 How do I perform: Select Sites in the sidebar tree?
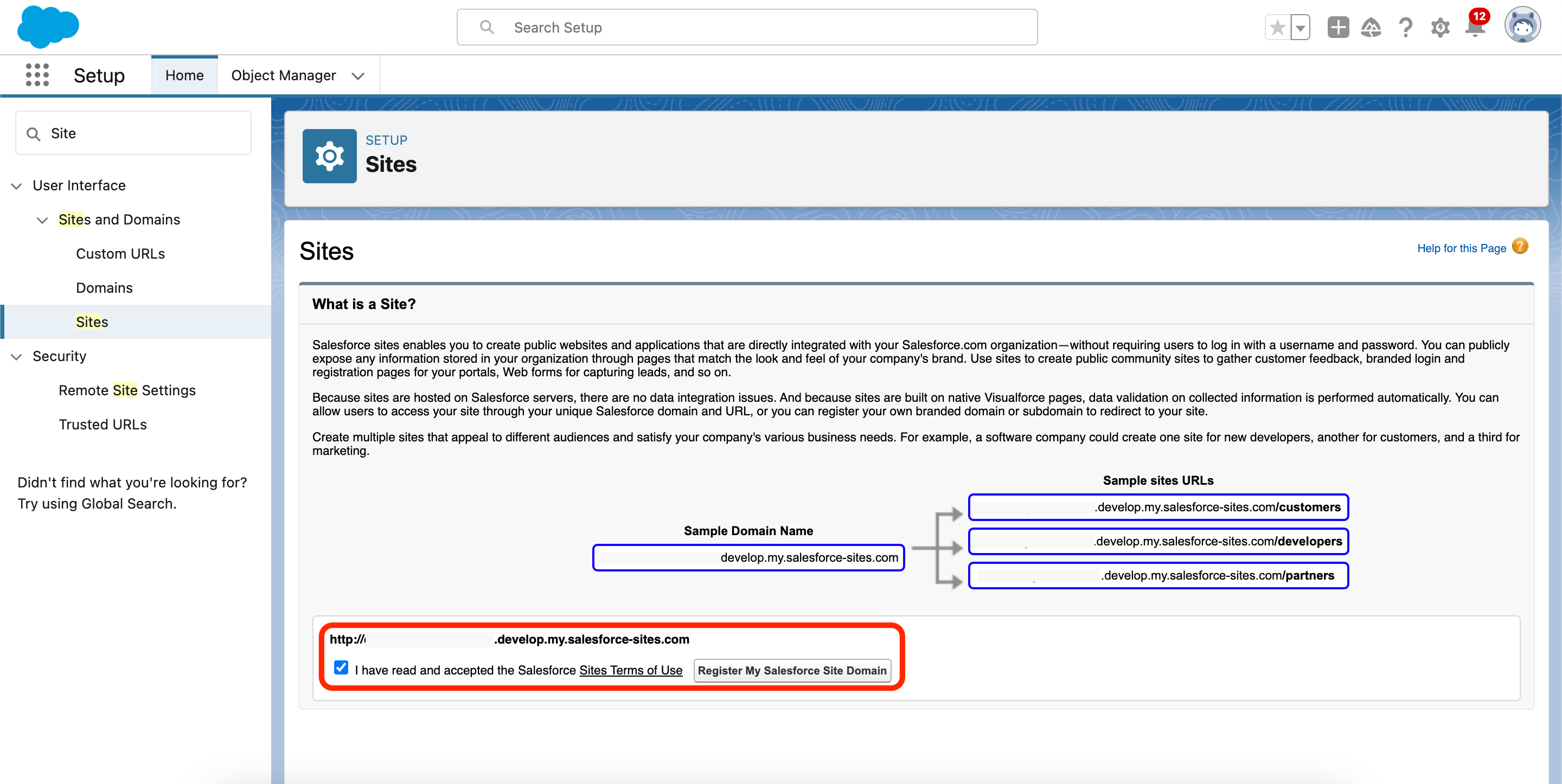[92, 322]
